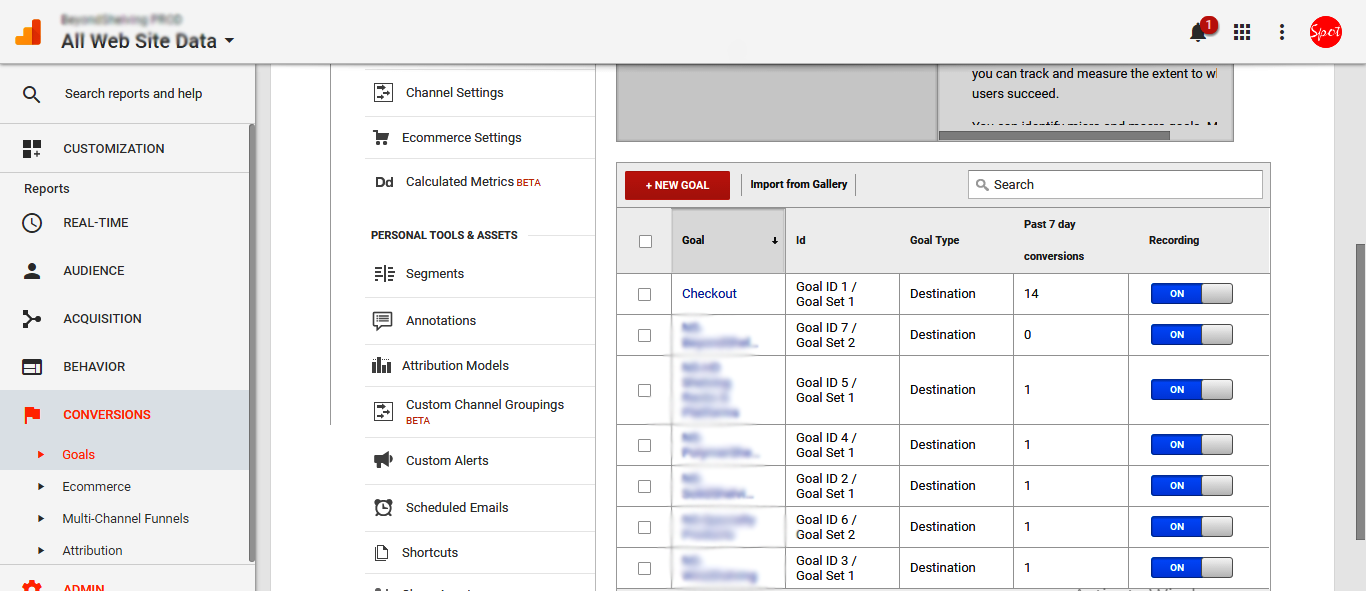Image resolution: width=1366 pixels, height=591 pixels.
Task: Open the Segments settings item
Action: tap(434, 274)
